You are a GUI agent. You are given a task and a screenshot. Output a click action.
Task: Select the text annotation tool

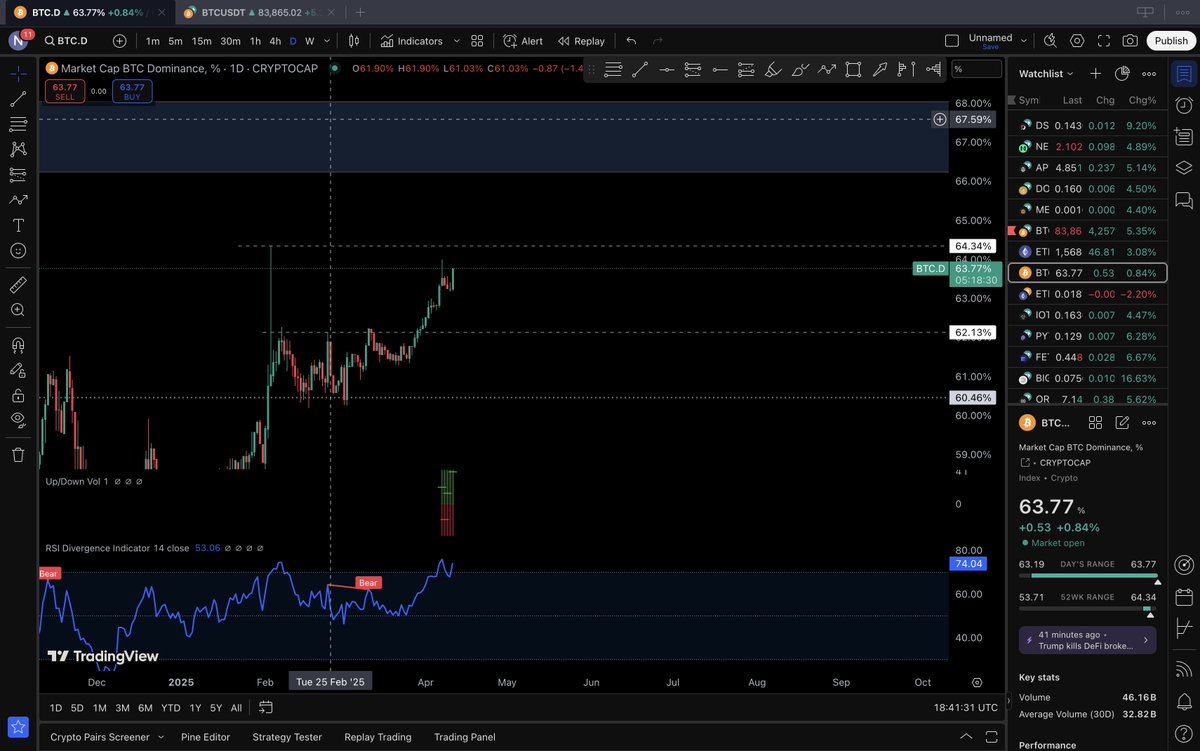coord(18,225)
